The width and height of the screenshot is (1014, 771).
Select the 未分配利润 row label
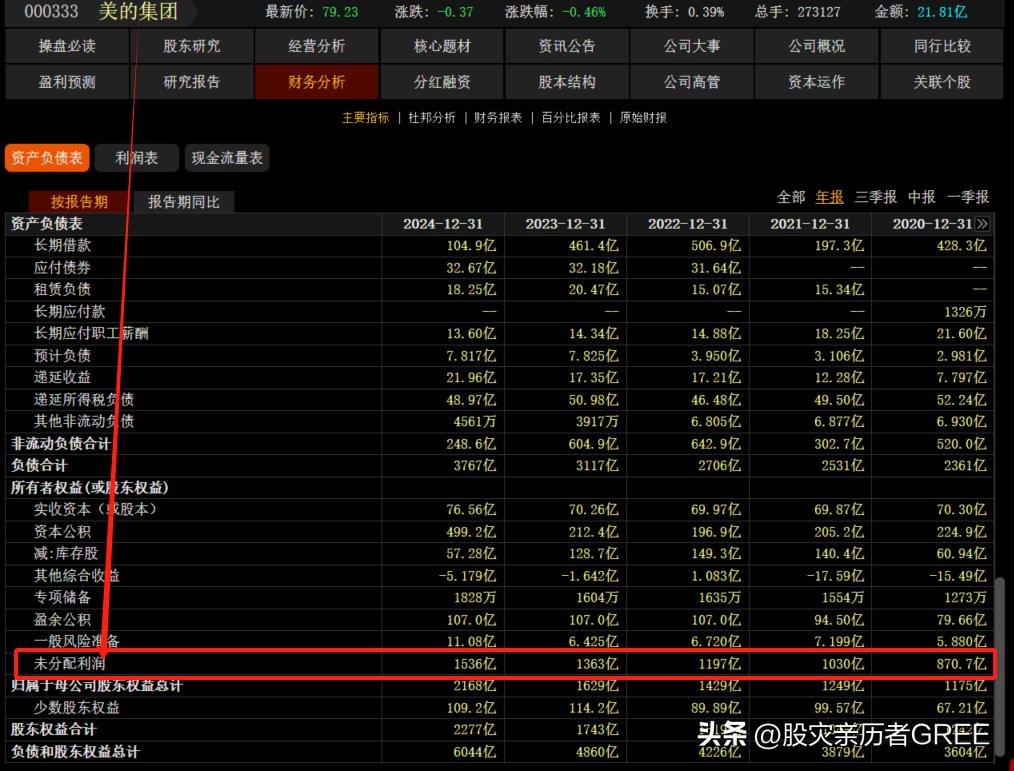tap(70, 664)
